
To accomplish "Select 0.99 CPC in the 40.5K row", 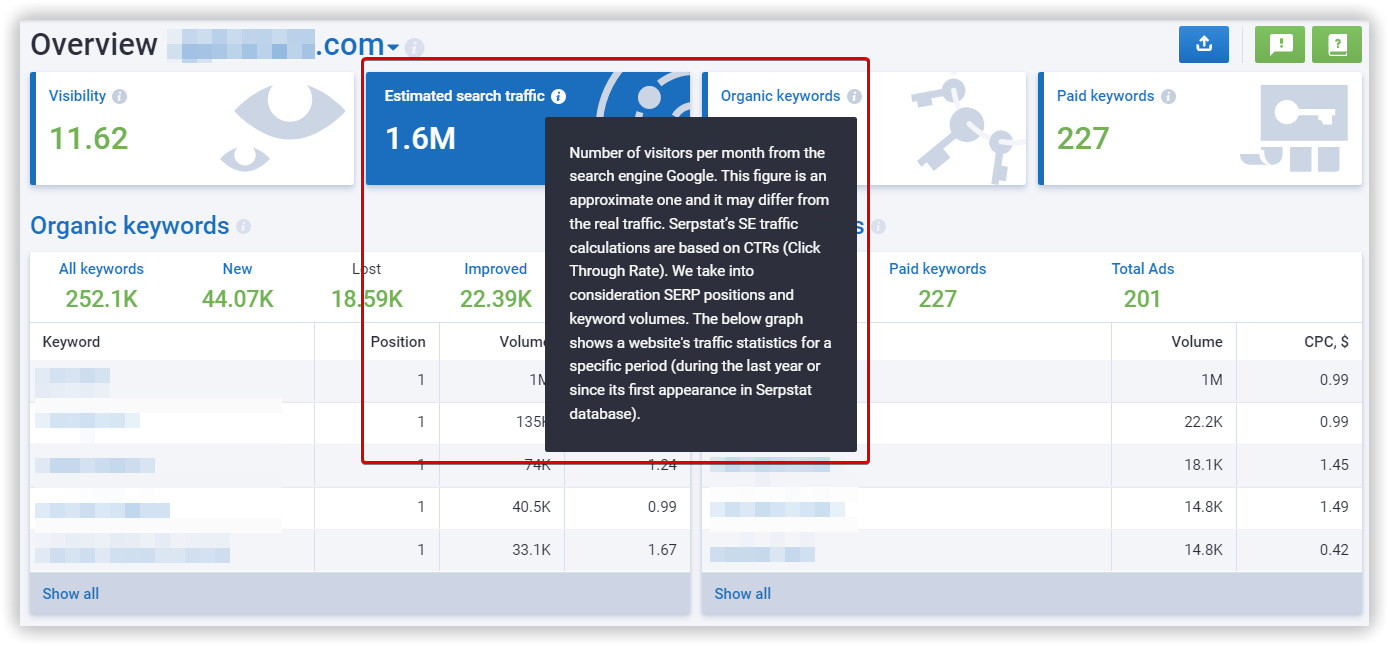I will [x=662, y=508].
